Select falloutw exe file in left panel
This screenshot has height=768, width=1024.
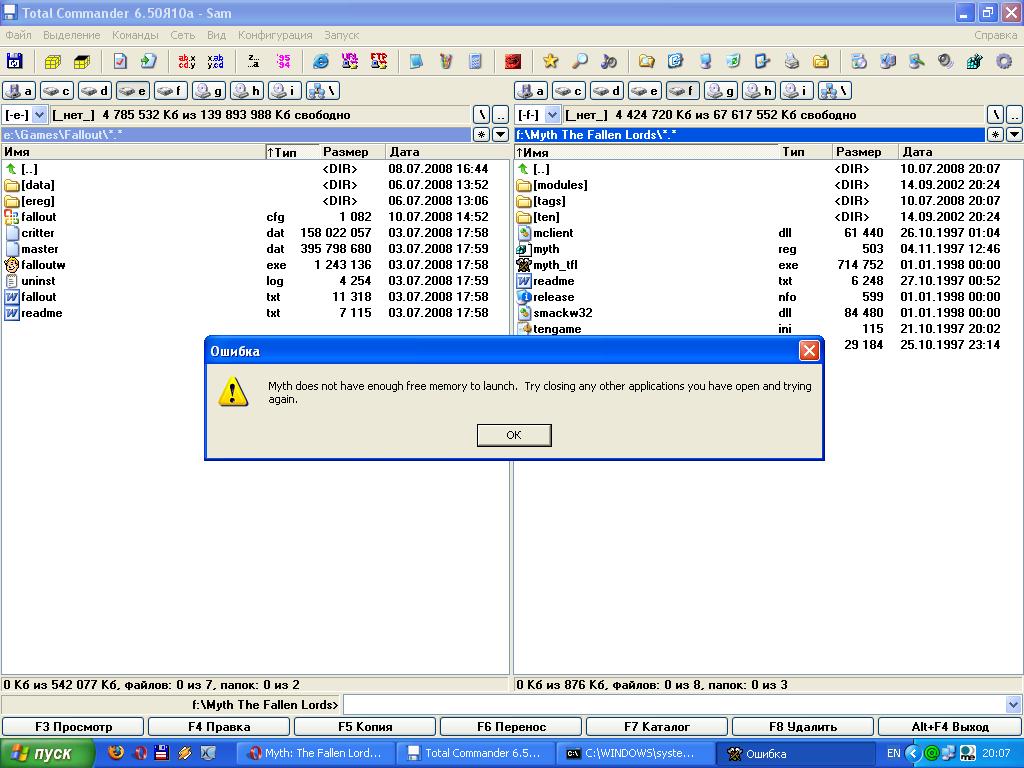tap(255, 265)
